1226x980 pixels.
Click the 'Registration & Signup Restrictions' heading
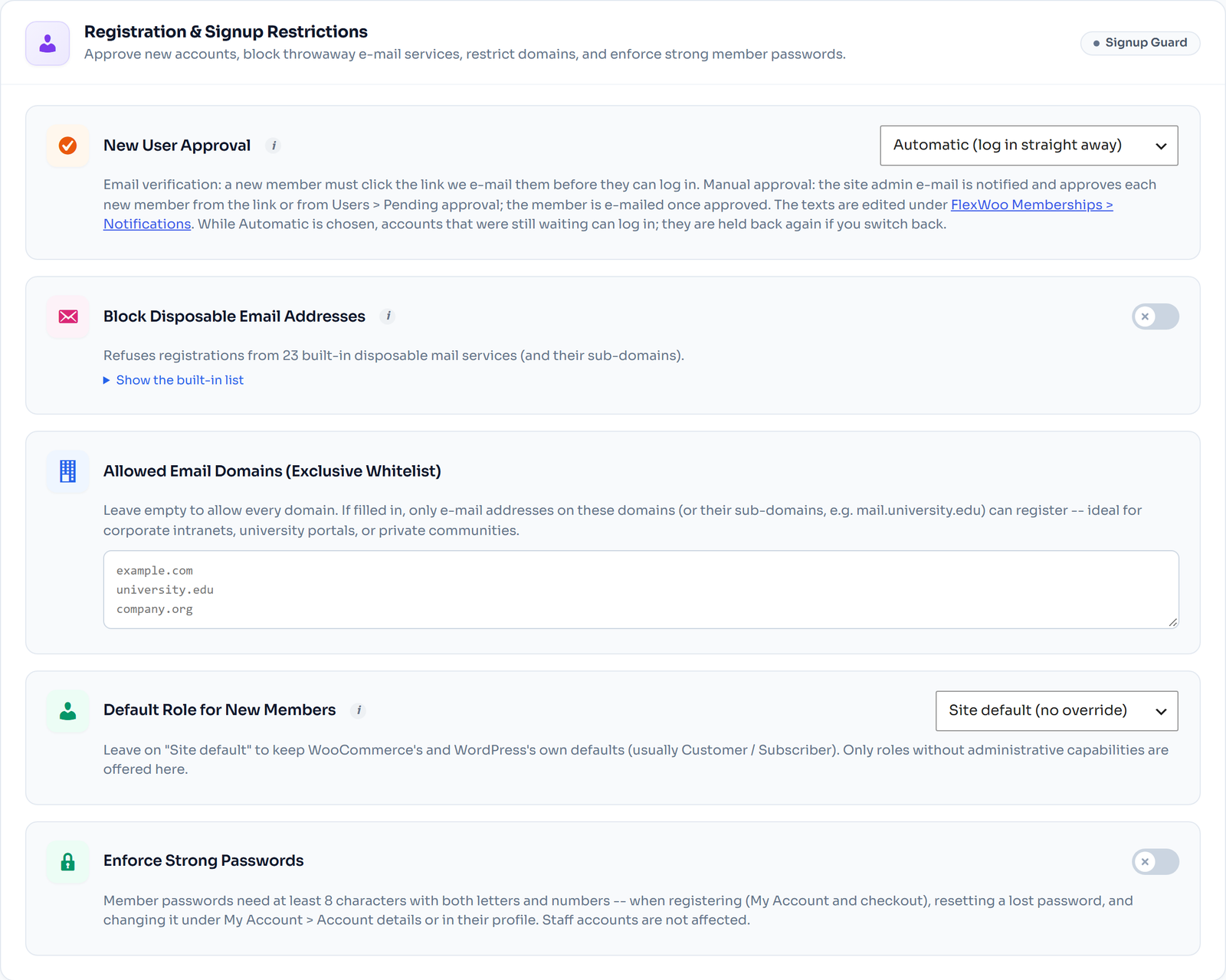pyautogui.click(x=226, y=32)
